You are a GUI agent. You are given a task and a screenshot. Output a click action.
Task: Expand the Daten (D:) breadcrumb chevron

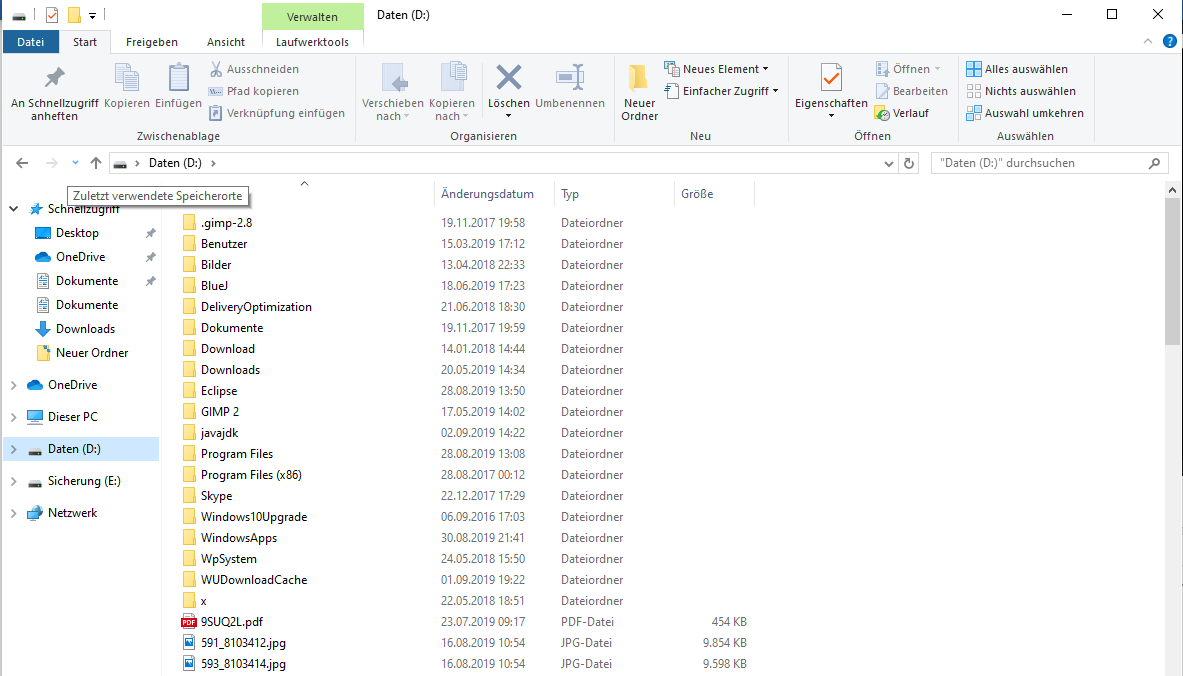(x=214, y=163)
